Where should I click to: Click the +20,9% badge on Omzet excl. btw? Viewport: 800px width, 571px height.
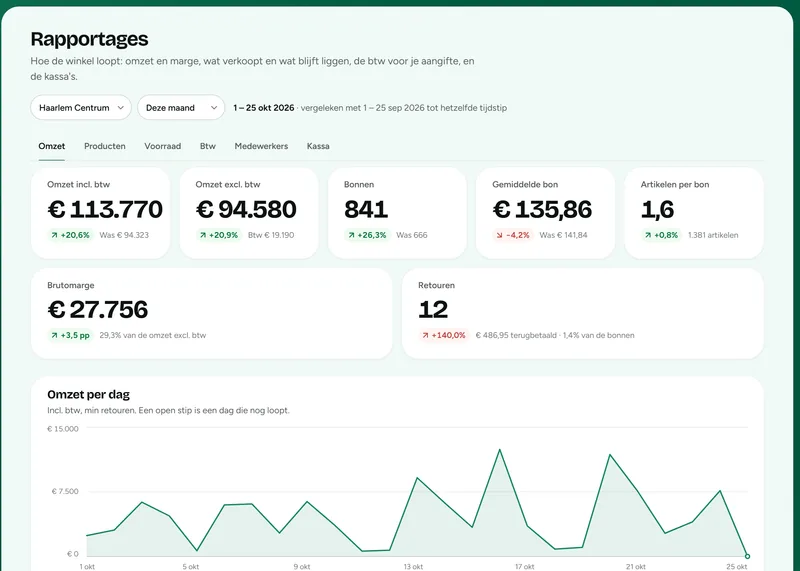click(219, 235)
